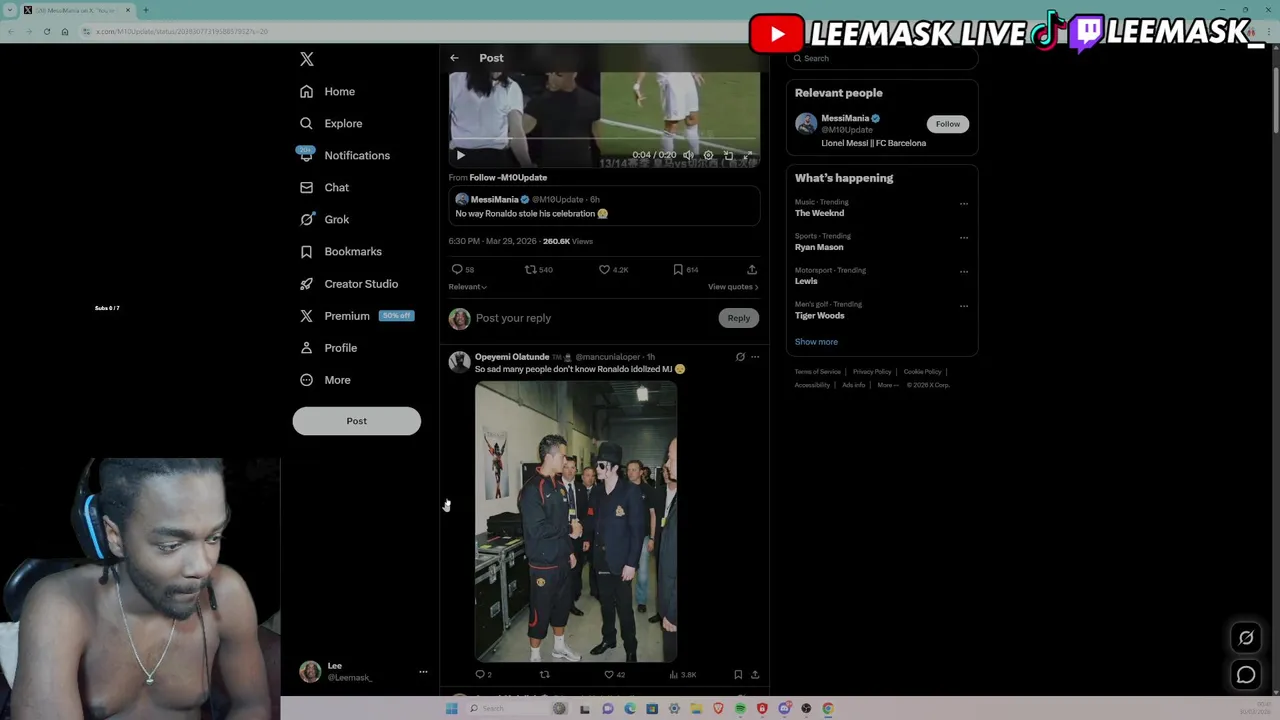Viewport: 1280px width, 720px height.
Task: Click the large Post button
Action: point(356,421)
